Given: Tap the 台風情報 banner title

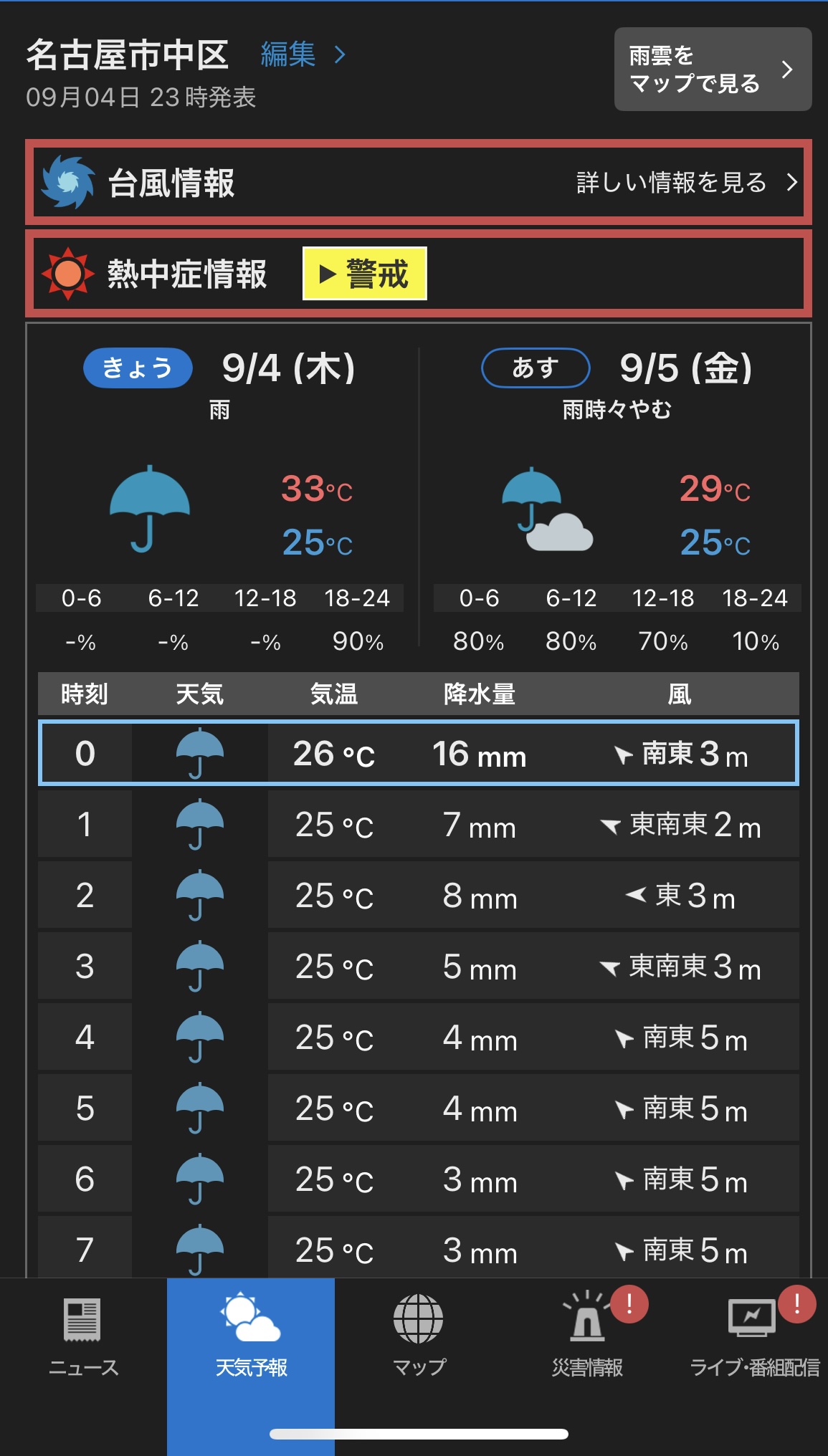Looking at the screenshot, I should (171, 183).
